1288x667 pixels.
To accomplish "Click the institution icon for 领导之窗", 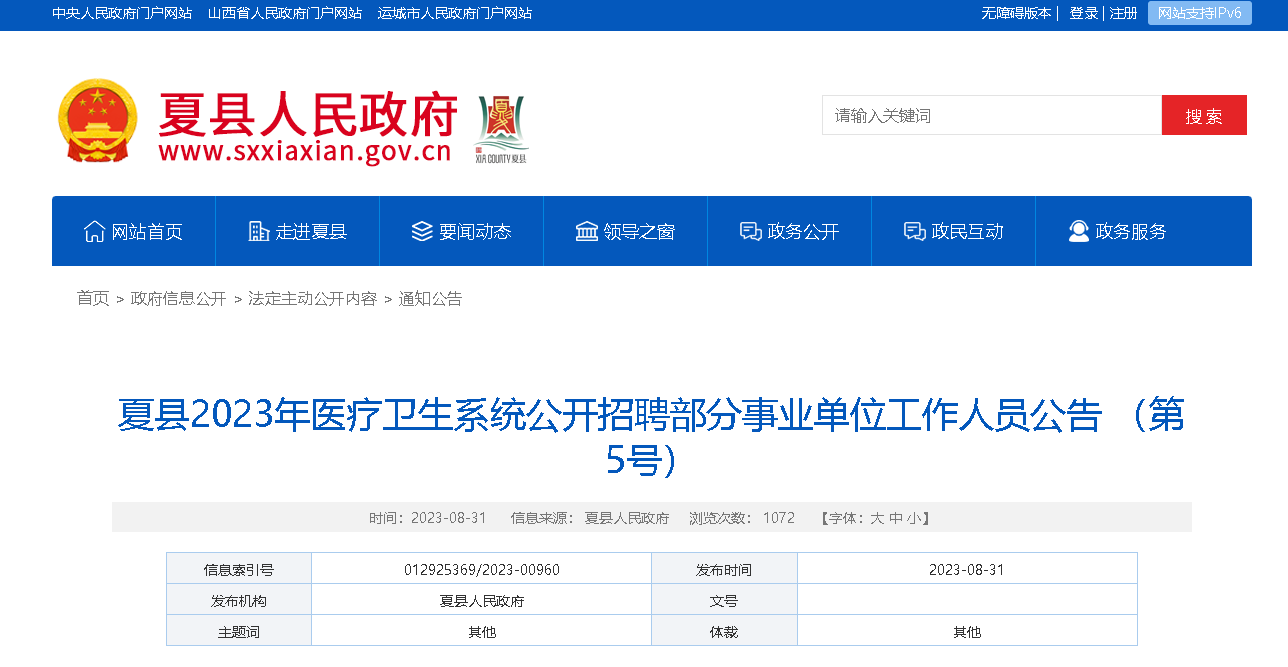I will [x=587, y=231].
